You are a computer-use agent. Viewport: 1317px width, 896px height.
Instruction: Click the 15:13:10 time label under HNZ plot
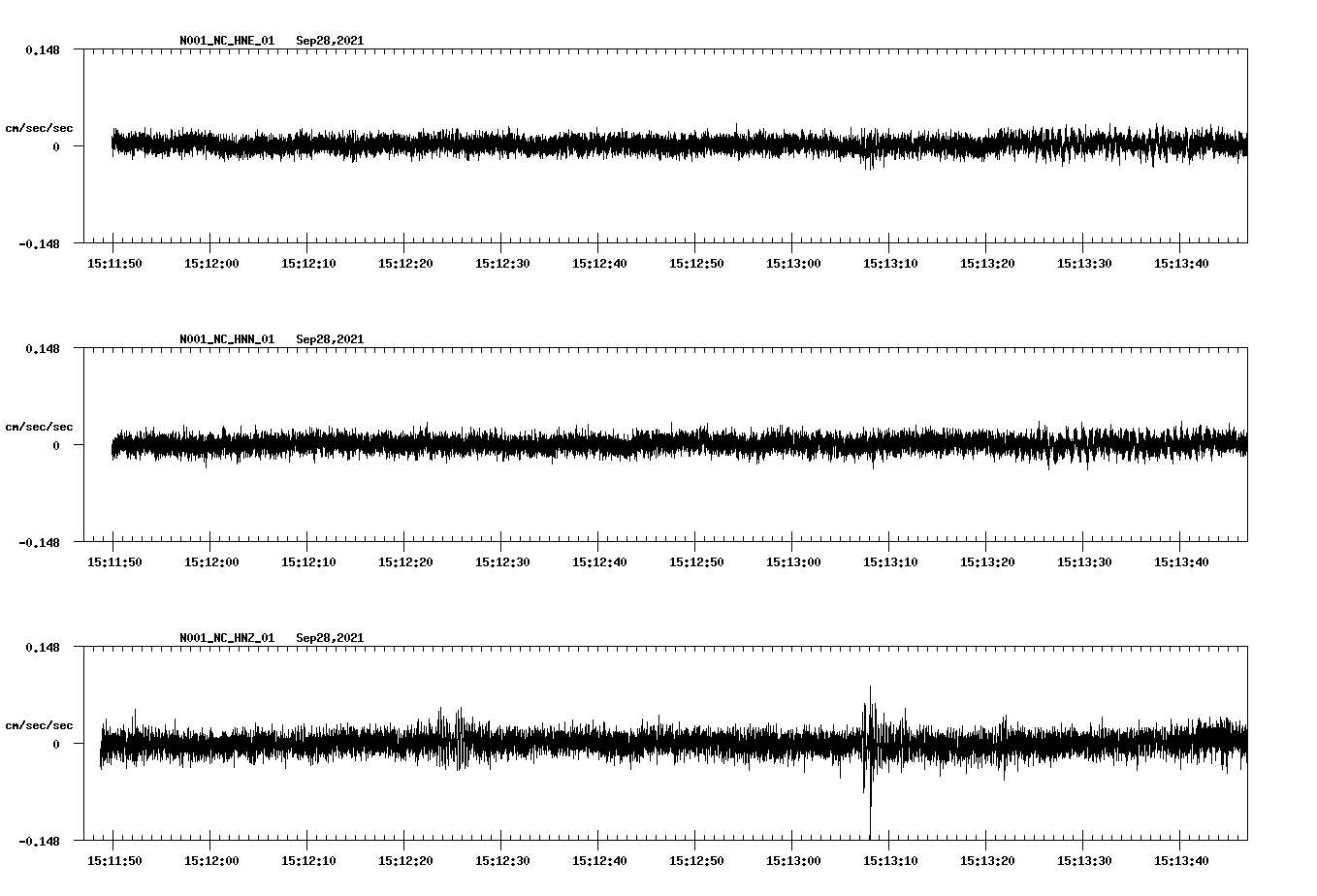890,861
